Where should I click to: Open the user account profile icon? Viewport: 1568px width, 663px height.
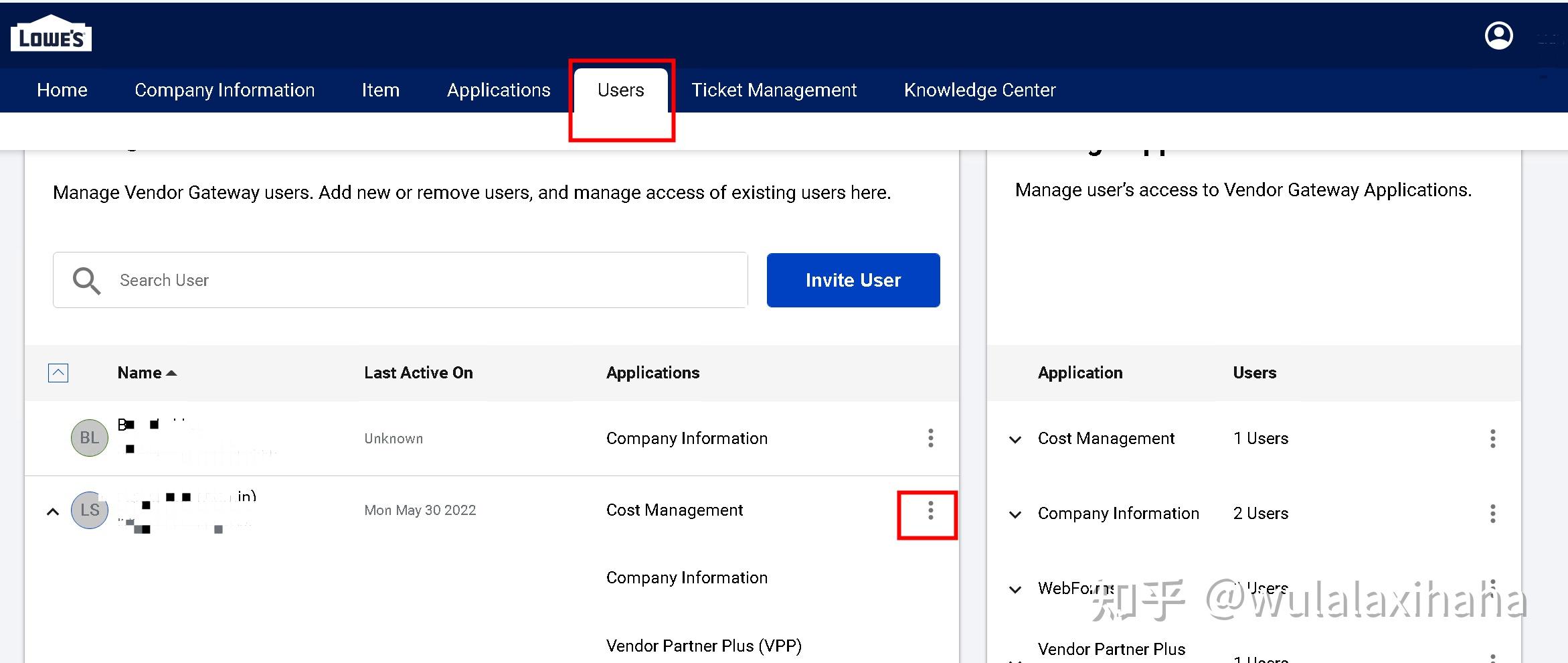pos(1498,35)
